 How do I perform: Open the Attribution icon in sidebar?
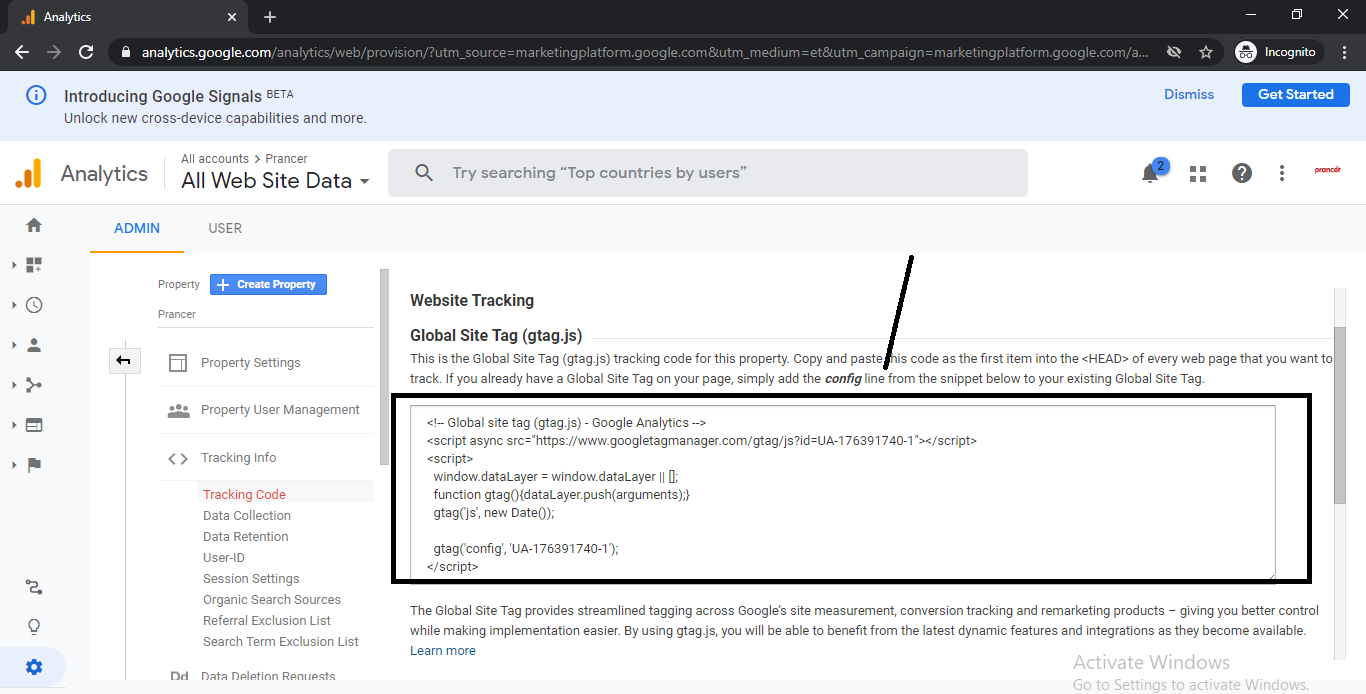[34, 588]
